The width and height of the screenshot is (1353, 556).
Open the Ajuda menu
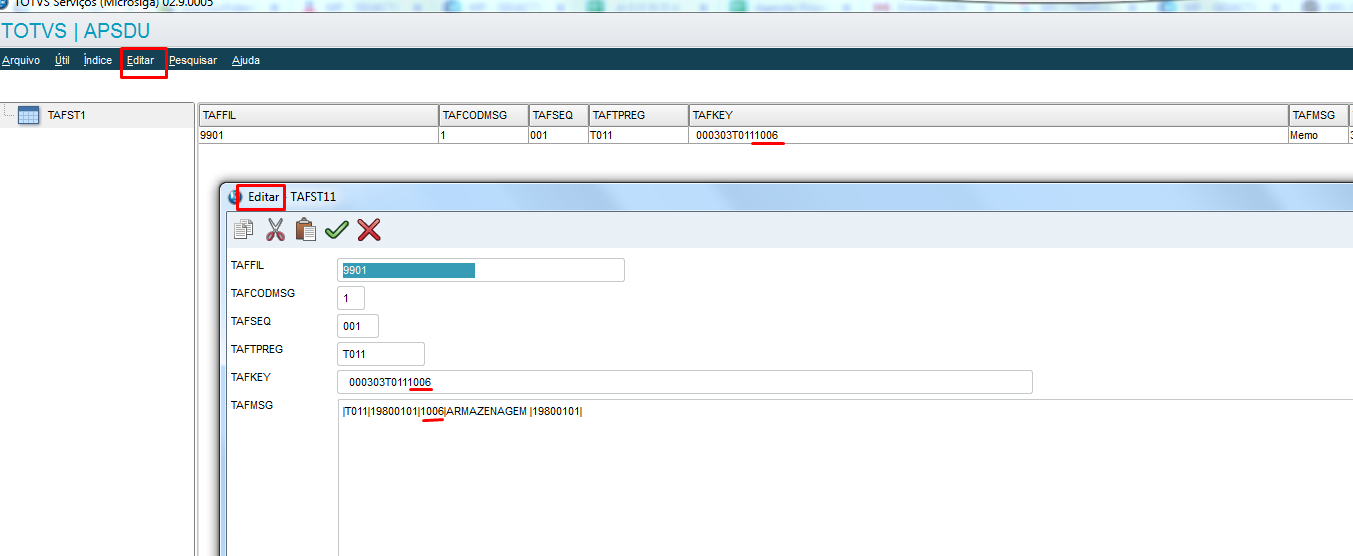(x=246, y=60)
